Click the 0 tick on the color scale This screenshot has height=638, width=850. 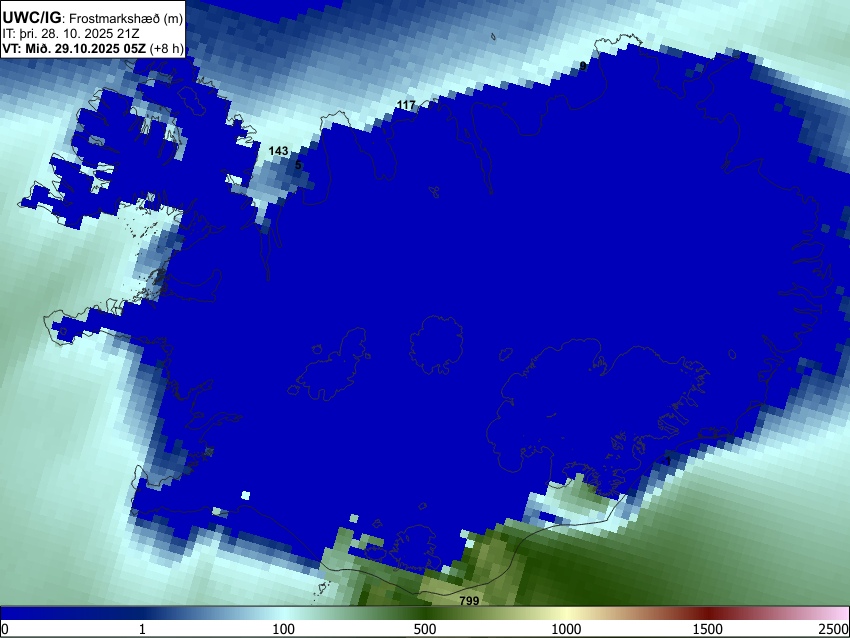(x=5, y=629)
